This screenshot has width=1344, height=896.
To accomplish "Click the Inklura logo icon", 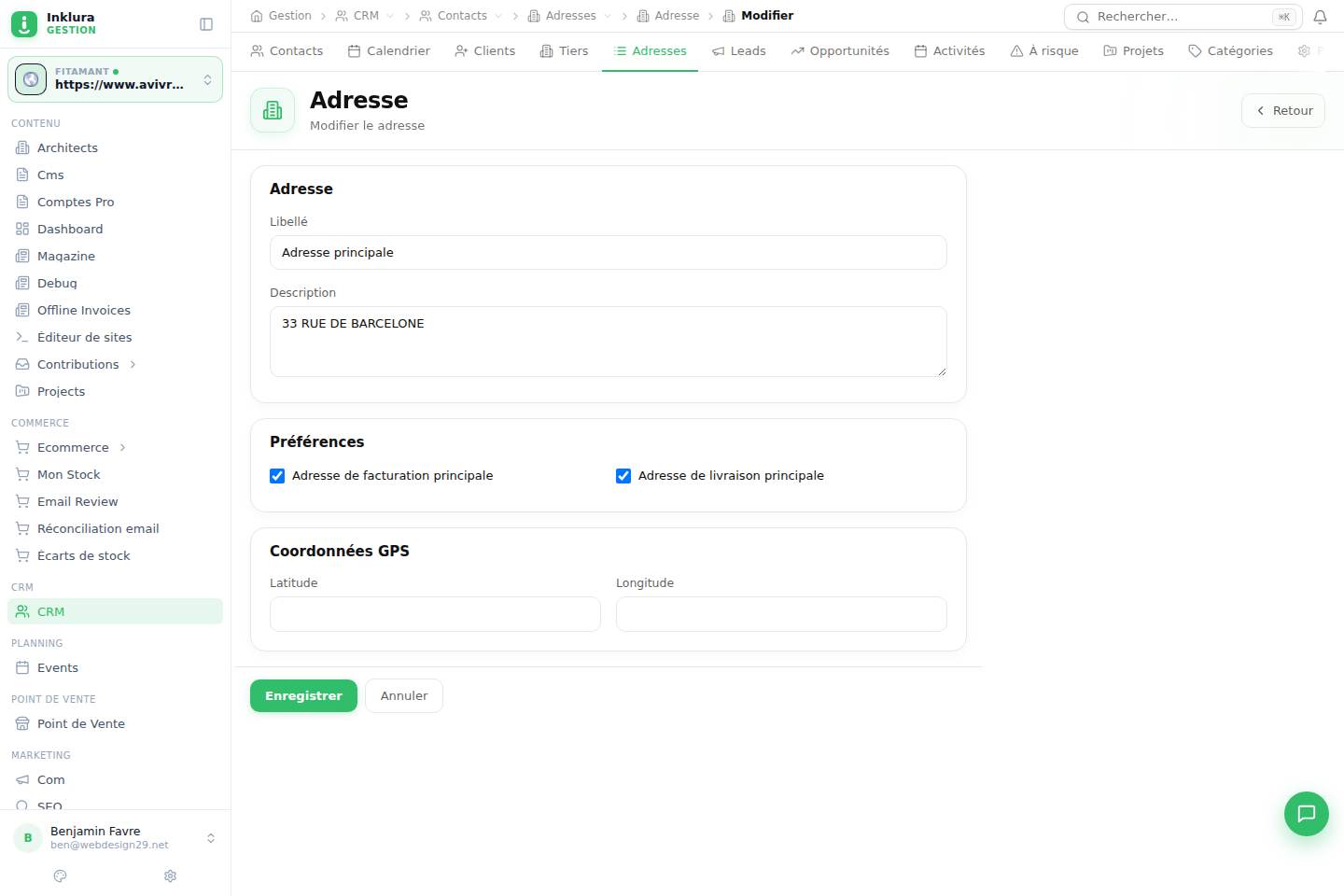I will click(24, 24).
